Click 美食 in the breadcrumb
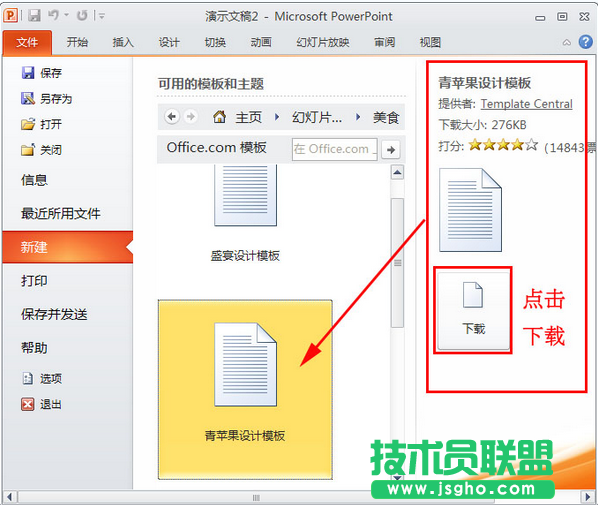Viewport: 598px width, 505px height. (x=386, y=117)
